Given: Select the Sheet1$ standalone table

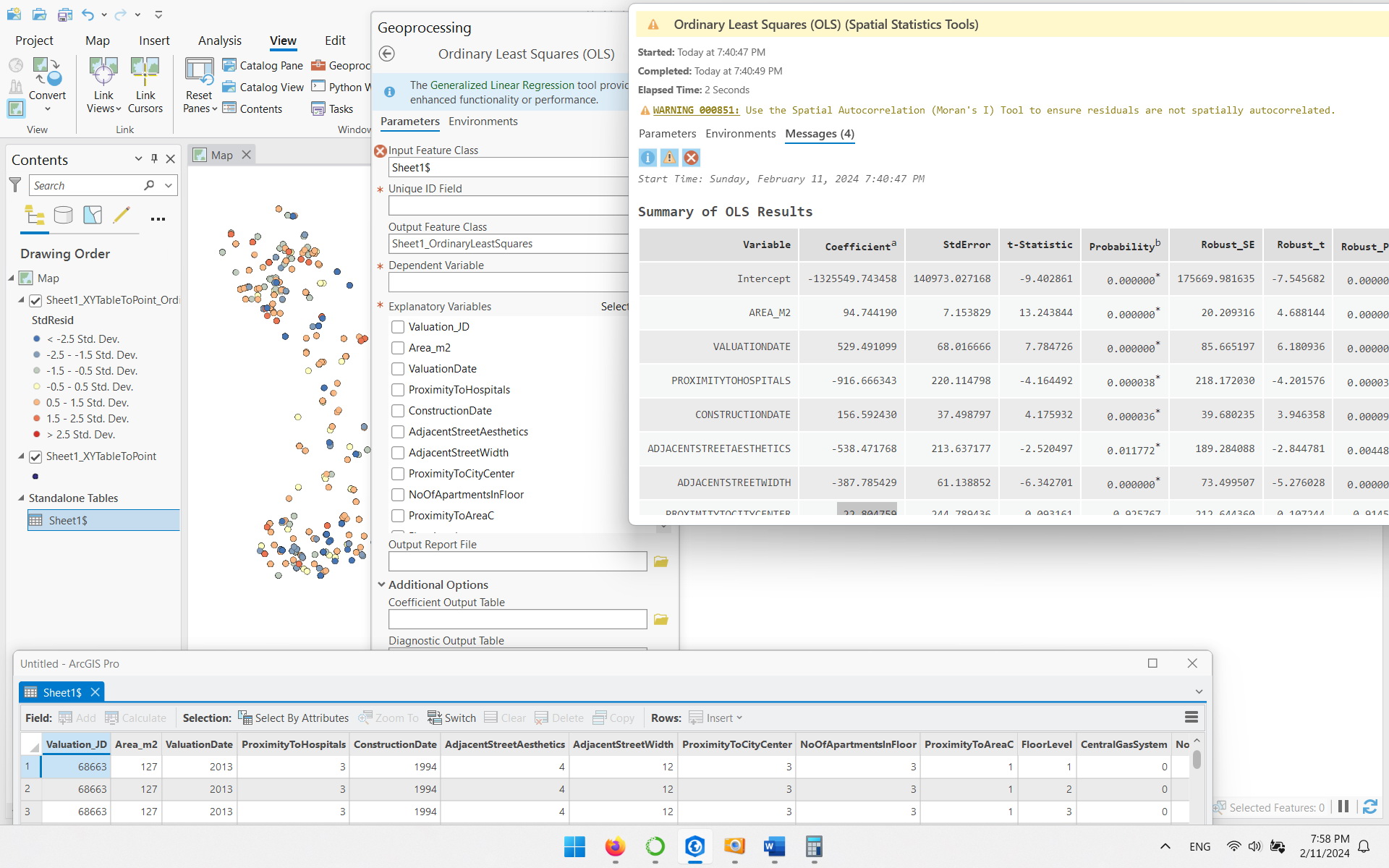Looking at the screenshot, I should [x=103, y=520].
